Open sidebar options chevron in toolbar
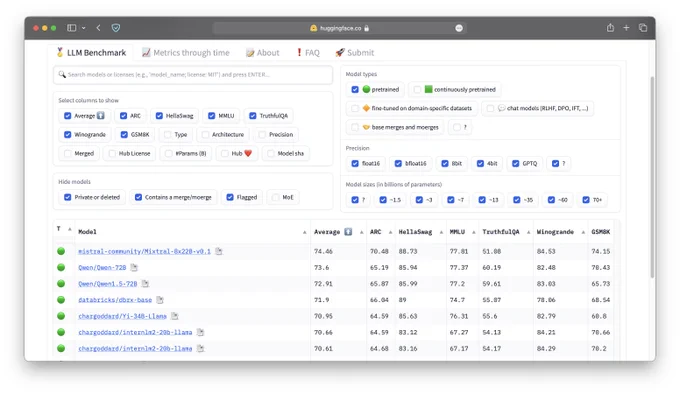680x394 pixels. pyautogui.click(x=83, y=28)
